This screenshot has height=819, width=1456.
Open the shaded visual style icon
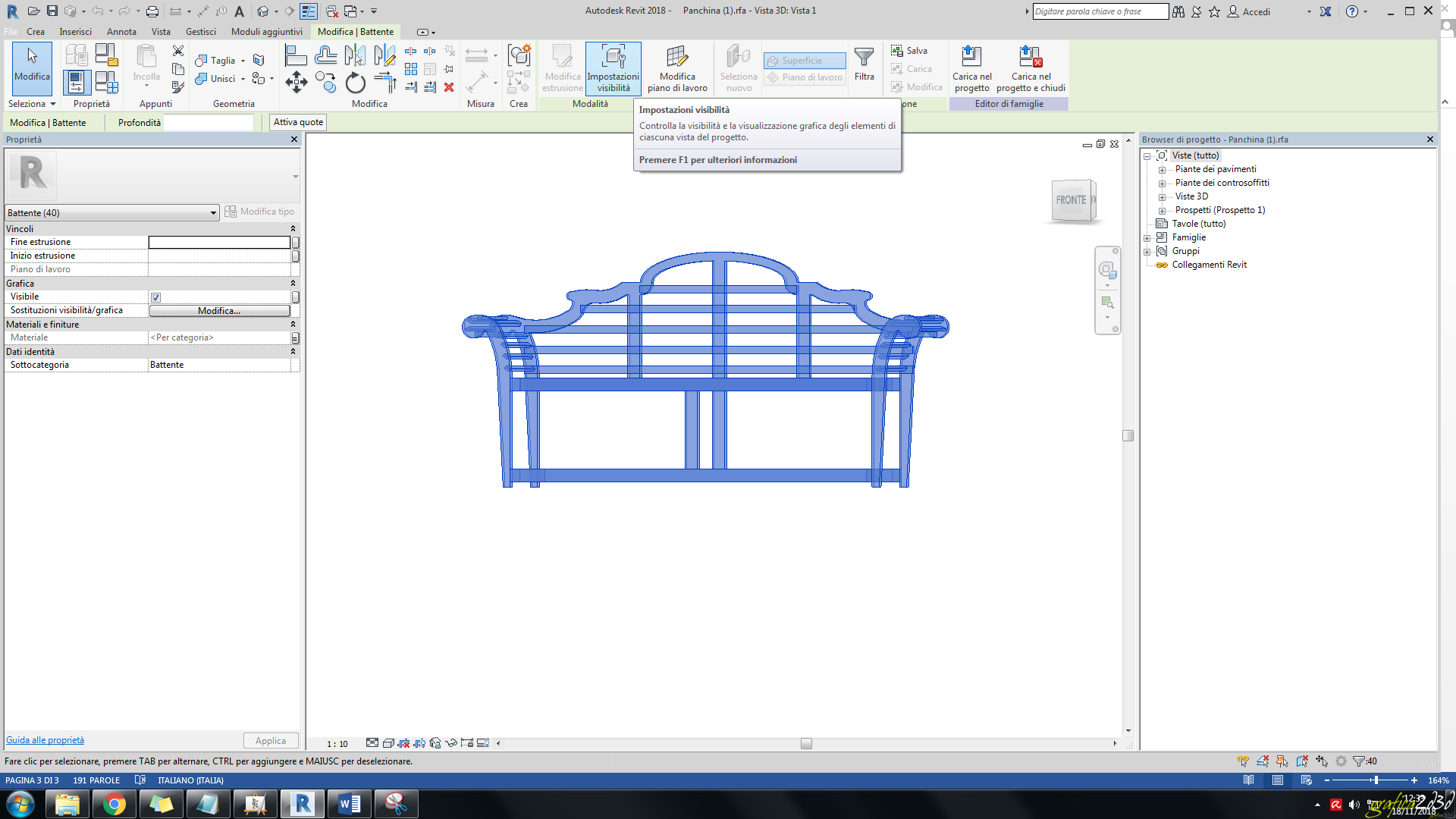(388, 743)
